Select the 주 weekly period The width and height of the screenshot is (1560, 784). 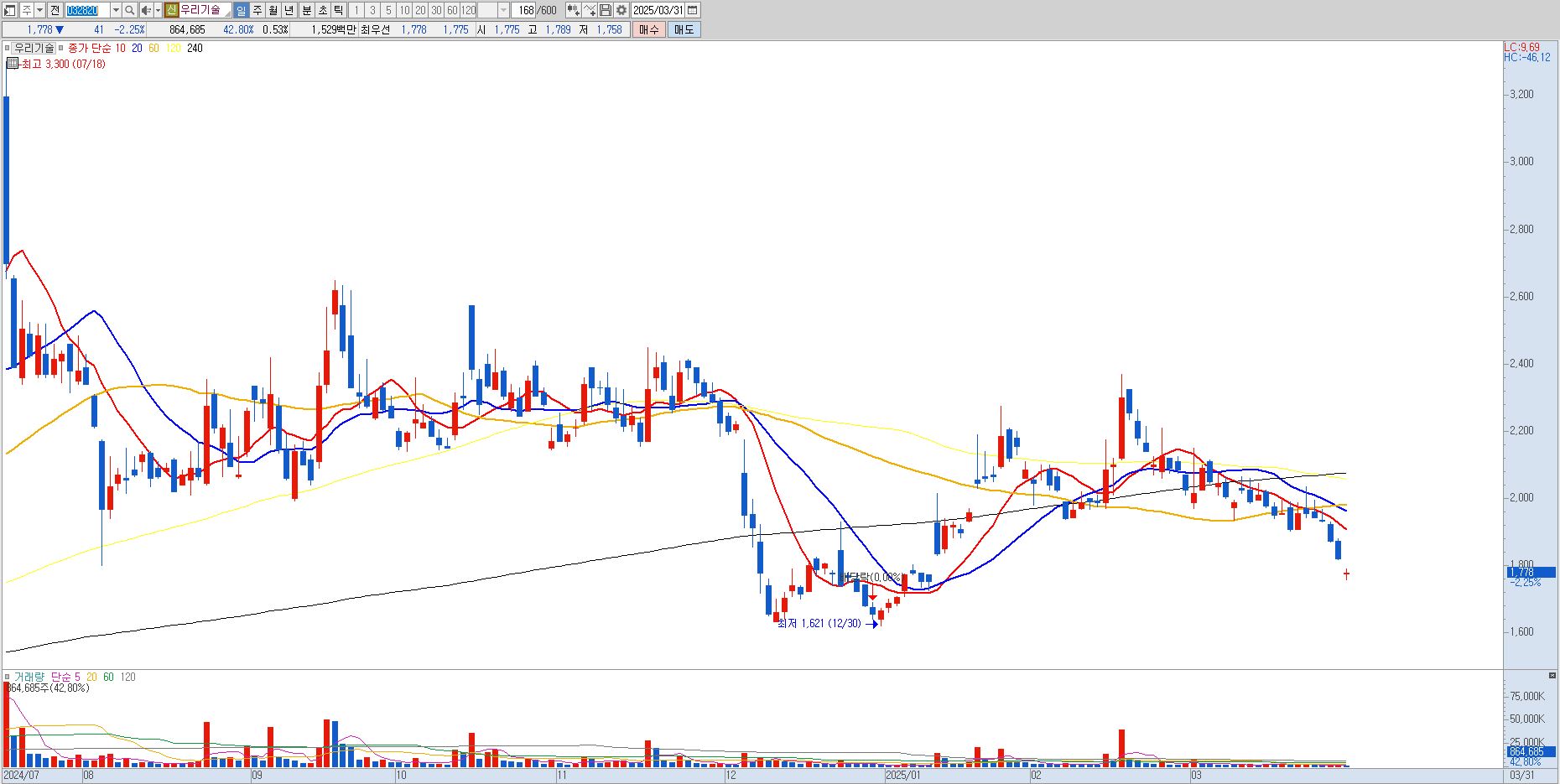(257, 10)
